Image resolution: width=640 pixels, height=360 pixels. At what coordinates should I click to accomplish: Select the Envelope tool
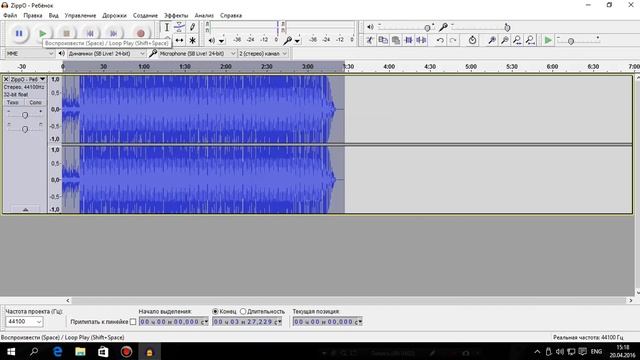pos(179,27)
